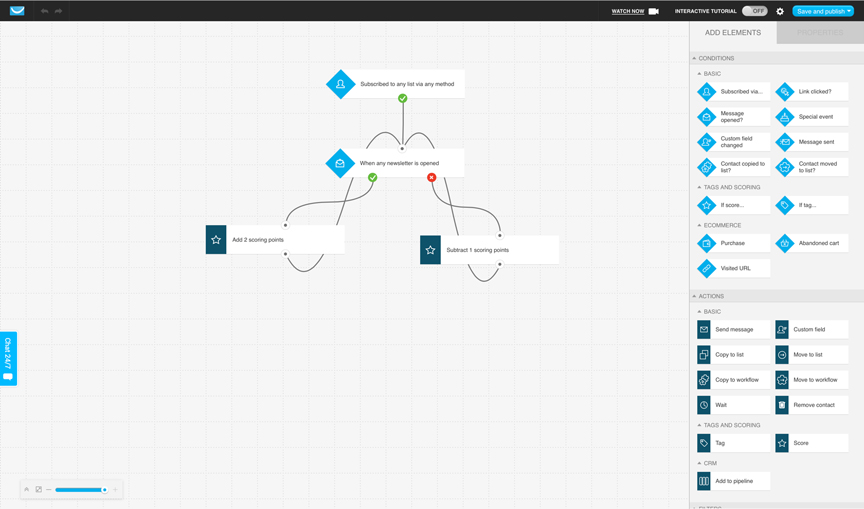Click the Watch Now link
Screen dimensions: 864x509
coord(628,11)
